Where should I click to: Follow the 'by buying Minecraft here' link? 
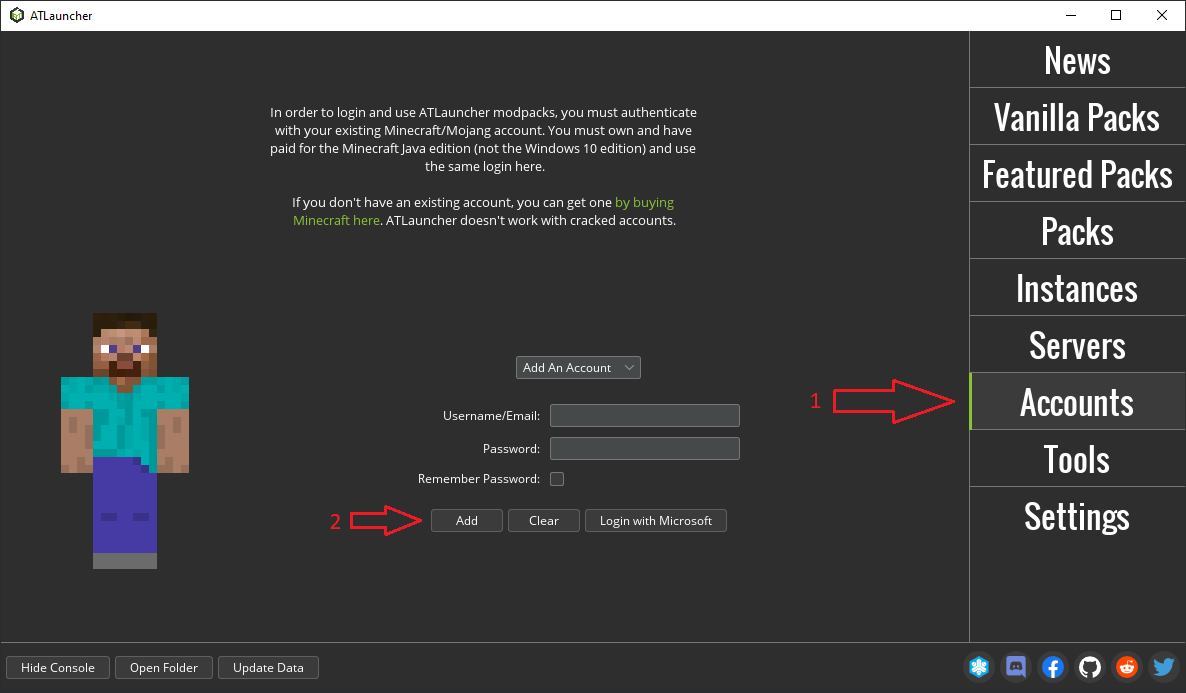[x=484, y=211]
